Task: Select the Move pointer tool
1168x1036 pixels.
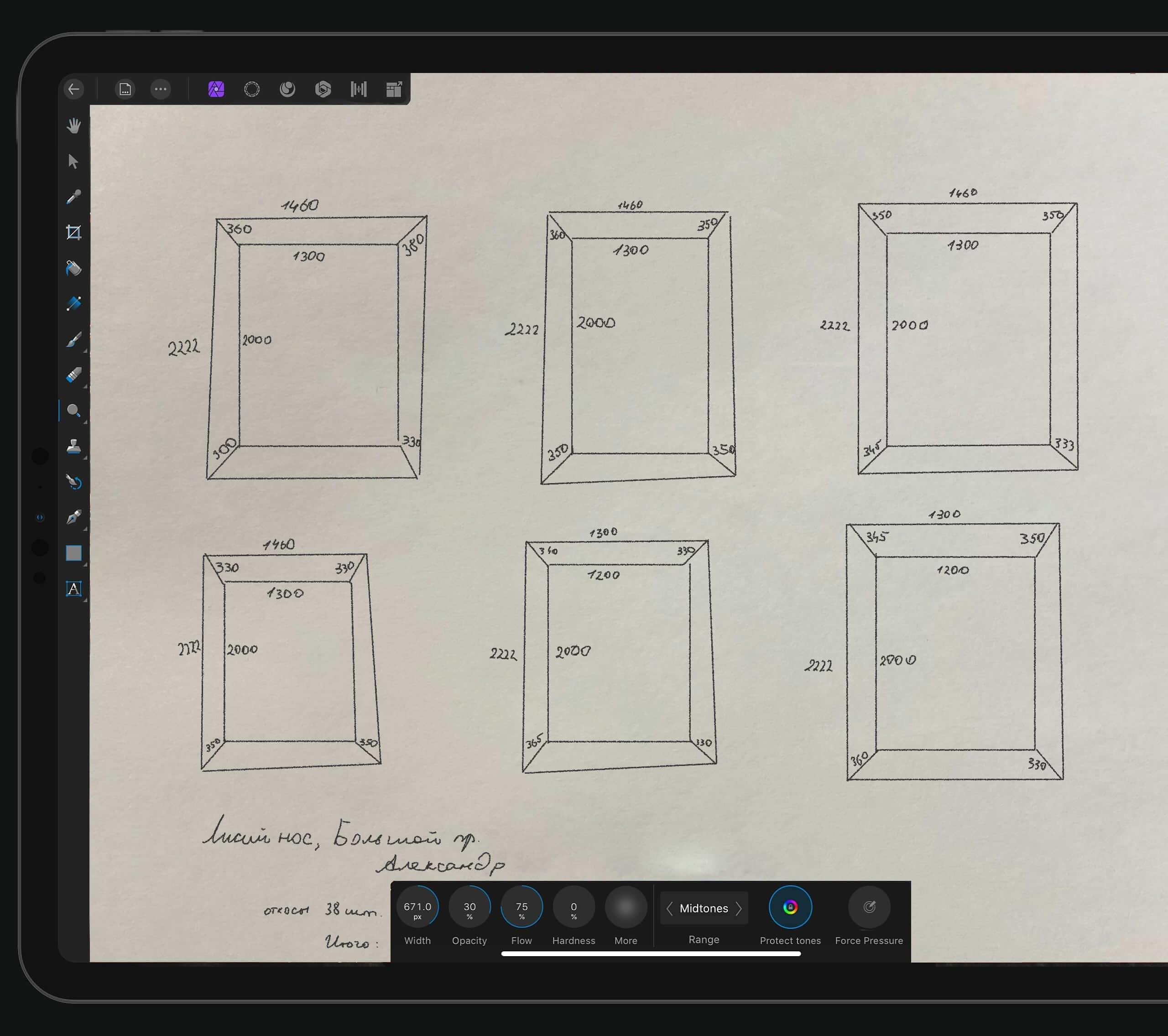Action: pos(73,161)
